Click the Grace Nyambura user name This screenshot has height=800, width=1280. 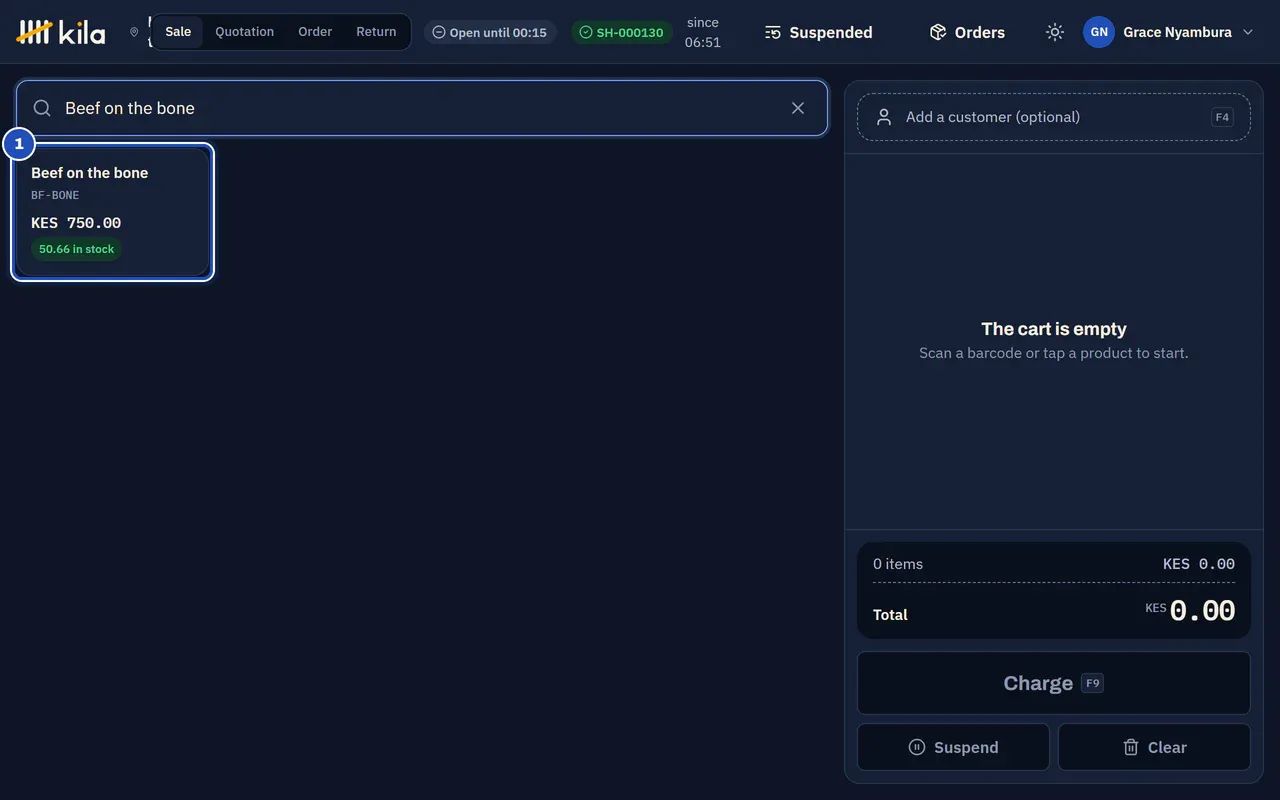pos(1177,32)
